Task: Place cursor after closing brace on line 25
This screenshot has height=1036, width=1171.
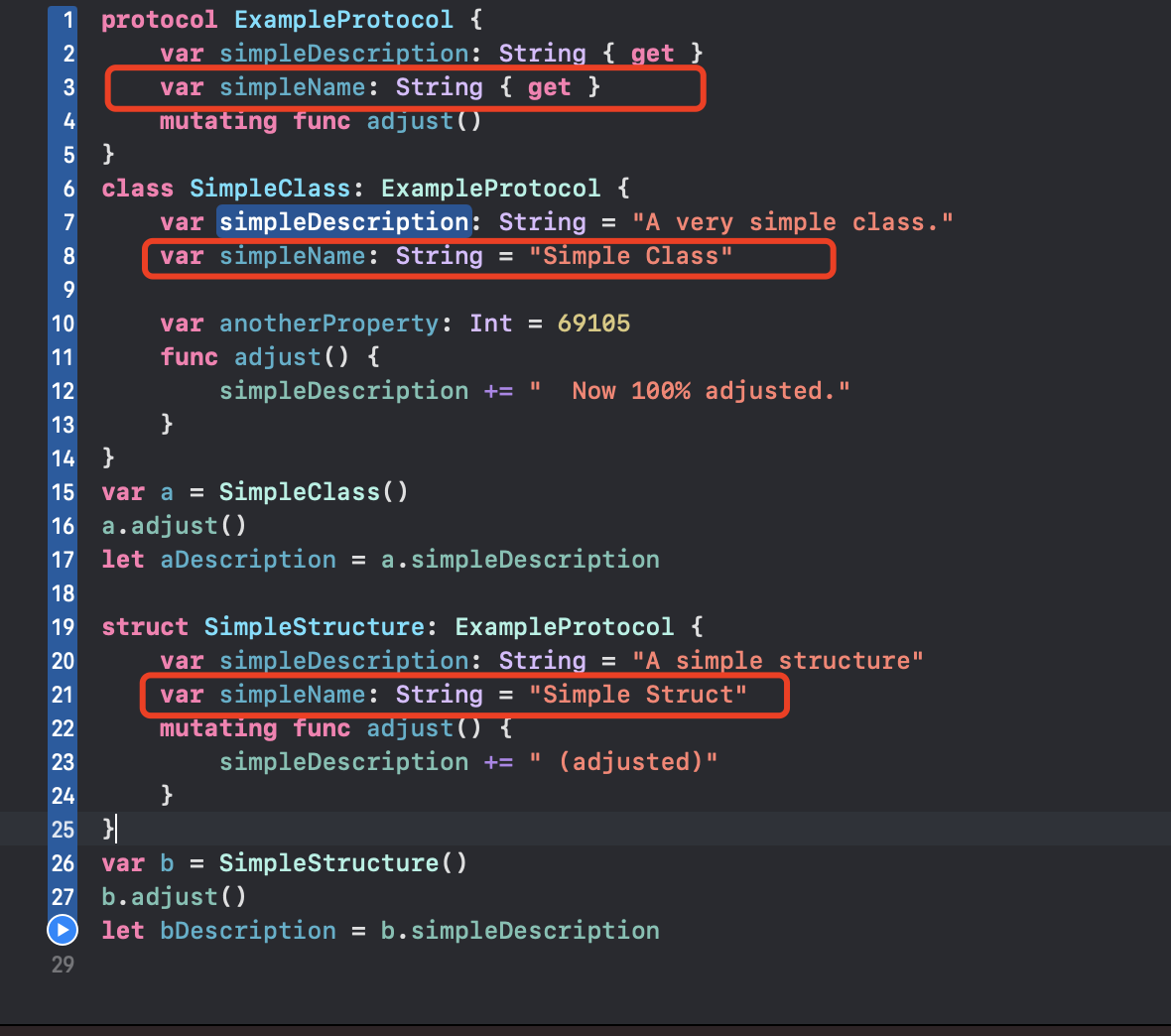Action: (116, 830)
